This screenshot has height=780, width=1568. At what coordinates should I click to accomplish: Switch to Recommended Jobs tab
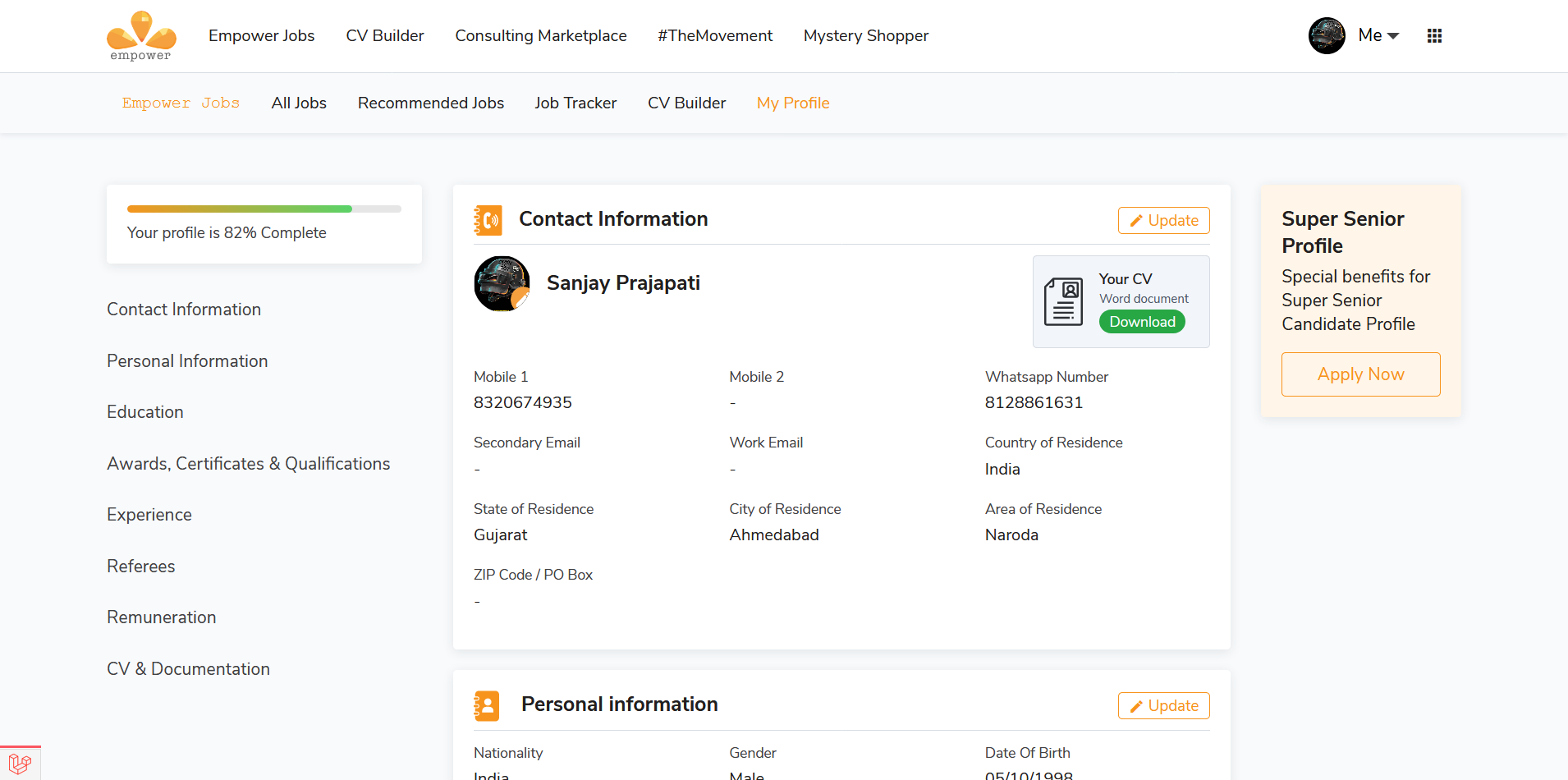431,103
